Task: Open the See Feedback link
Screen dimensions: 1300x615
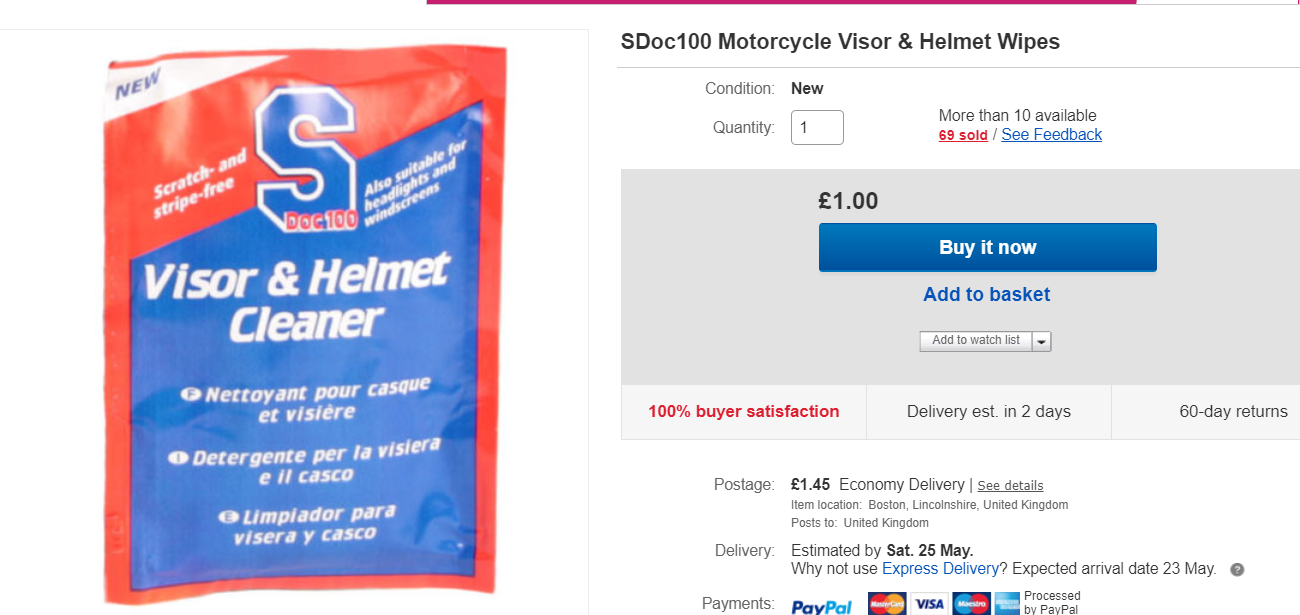Action: click(1051, 135)
